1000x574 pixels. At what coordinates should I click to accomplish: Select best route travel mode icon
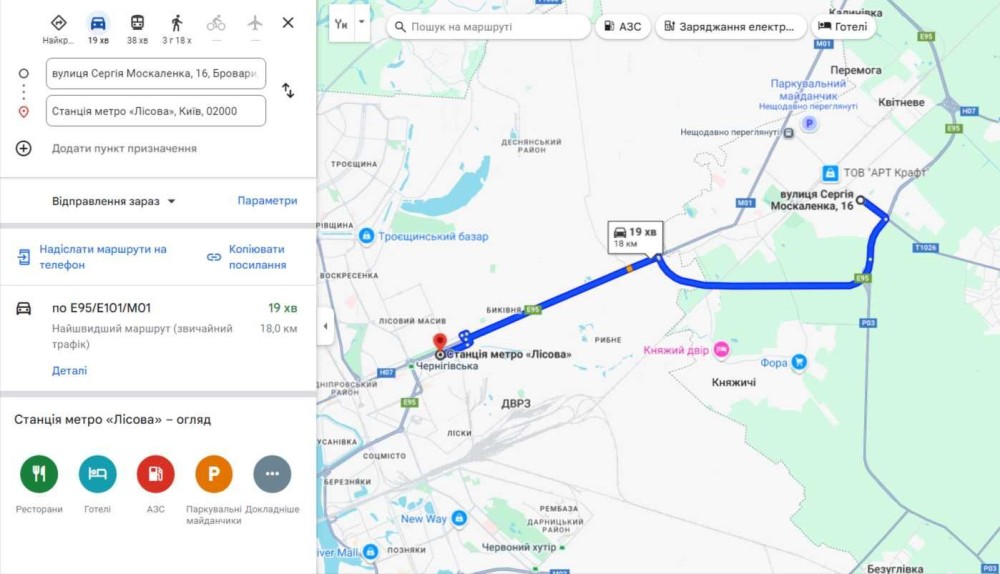point(59,24)
